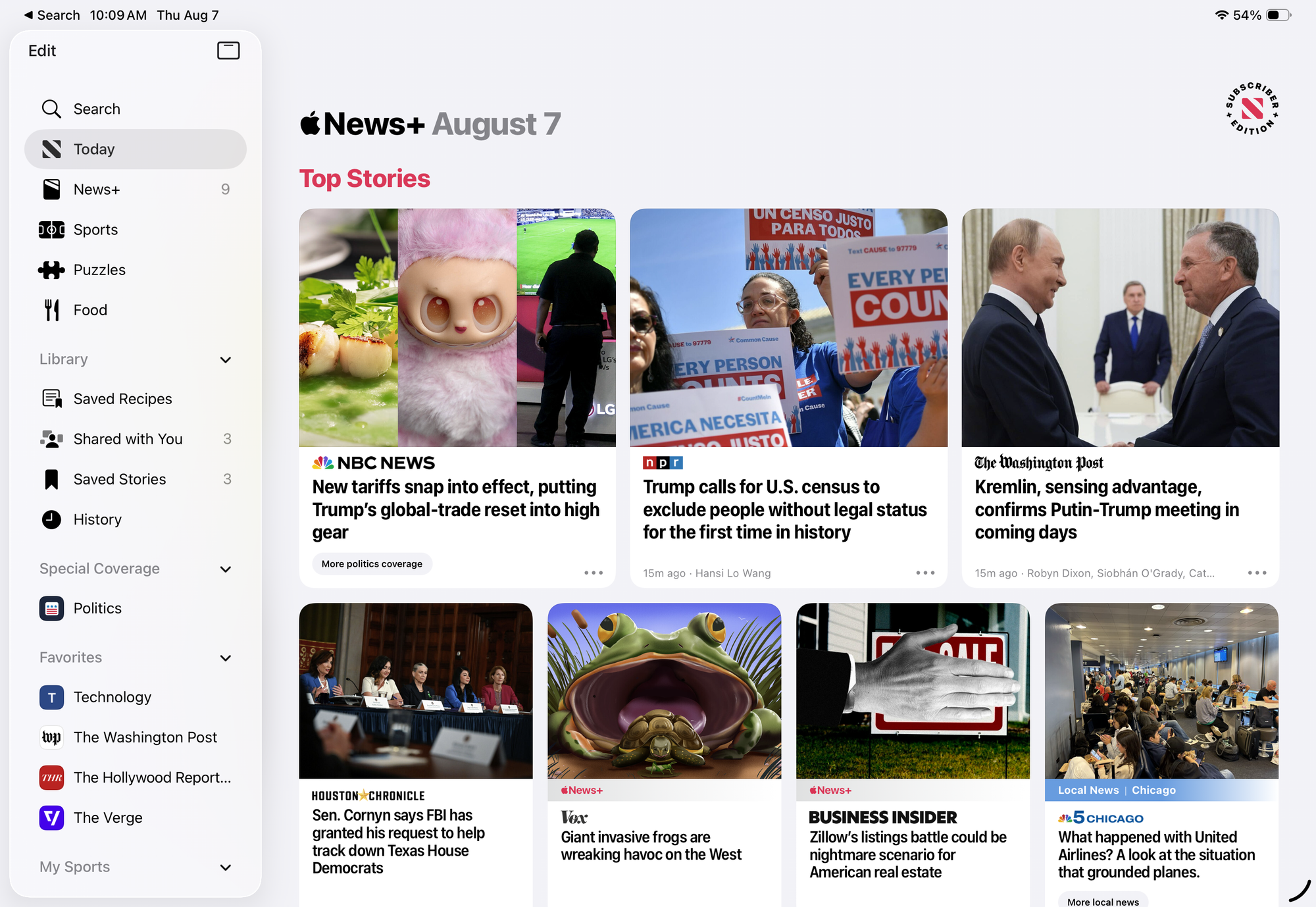Open more options for NPR census story
1316x907 pixels.
[x=925, y=573]
